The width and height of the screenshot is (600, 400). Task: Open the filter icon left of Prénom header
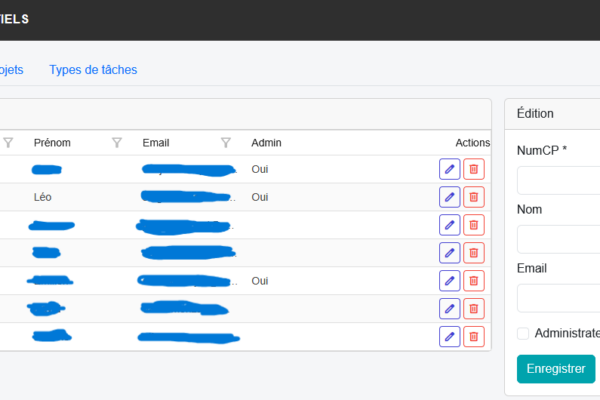[x=8, y=143]
